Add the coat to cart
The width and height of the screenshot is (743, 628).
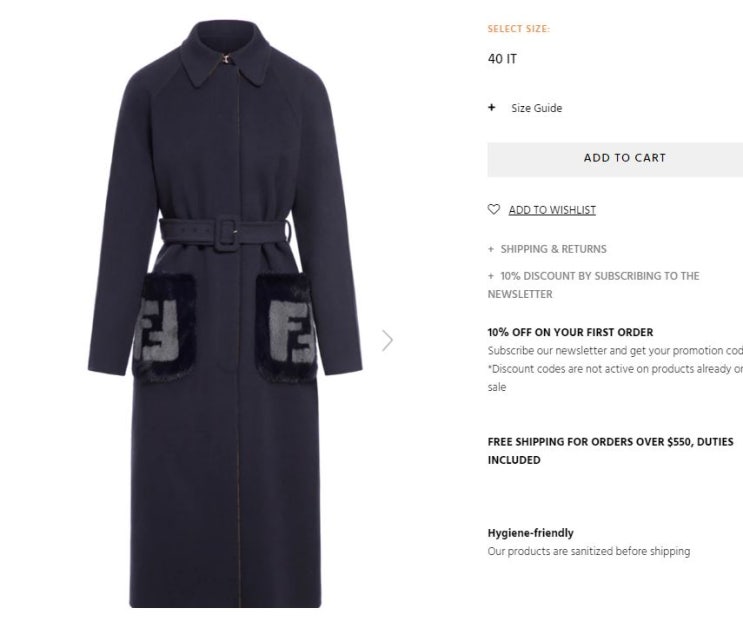pyautogui.click(x=615, y=159)
